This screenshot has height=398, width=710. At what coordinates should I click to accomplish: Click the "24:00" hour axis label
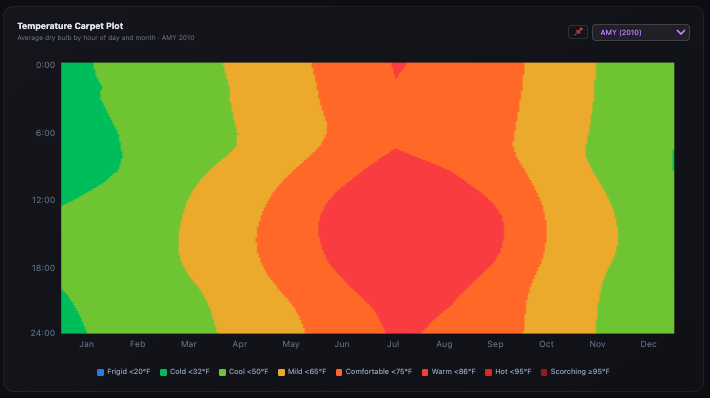[43, 333]
